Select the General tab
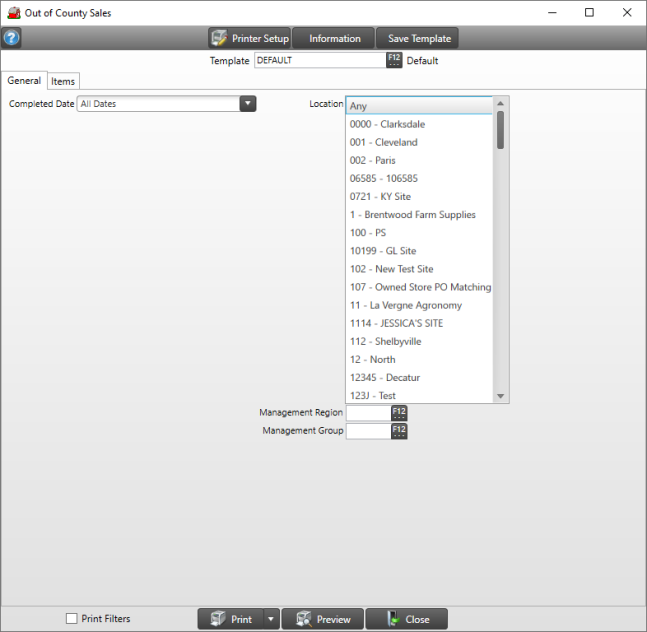 (24, 81)
